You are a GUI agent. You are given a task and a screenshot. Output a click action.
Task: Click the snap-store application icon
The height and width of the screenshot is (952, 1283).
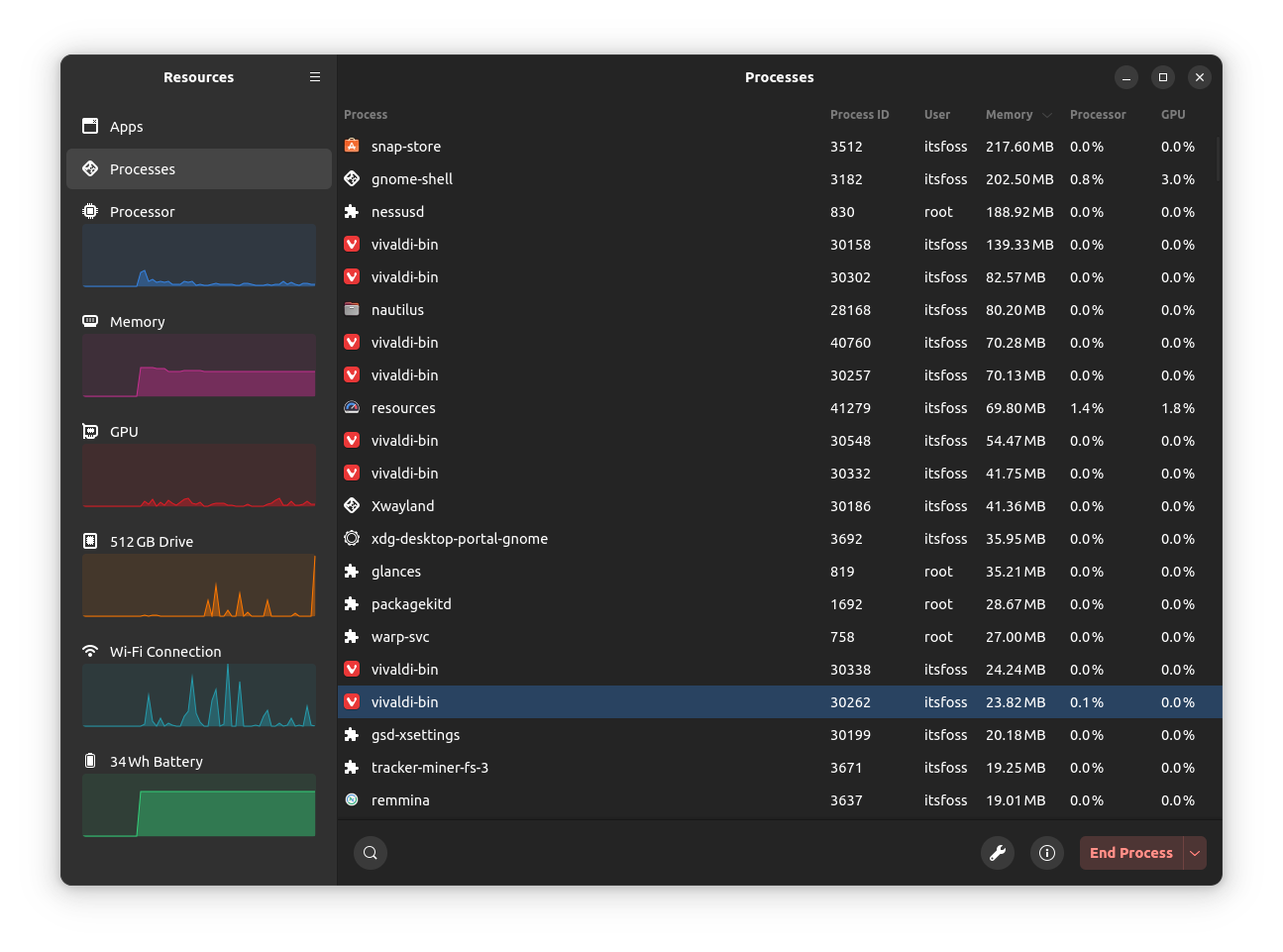(352, 146)
